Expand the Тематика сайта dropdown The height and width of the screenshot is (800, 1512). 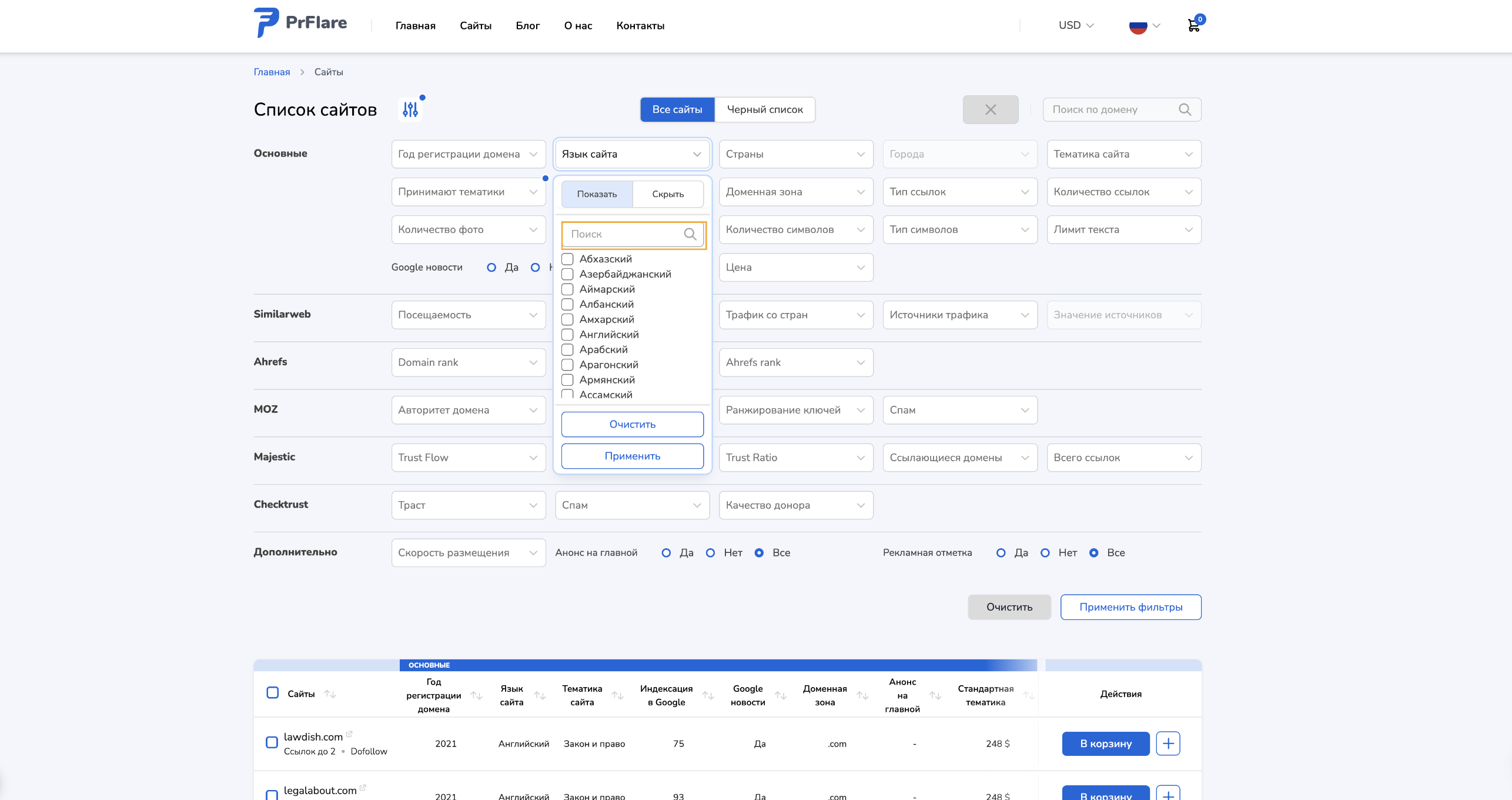[1124, 154]
